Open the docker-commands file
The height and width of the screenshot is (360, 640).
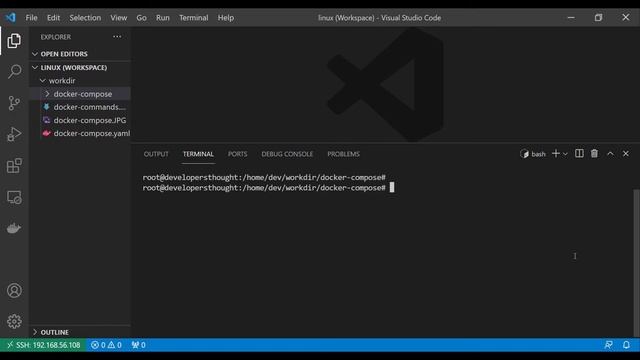(80, 107)
